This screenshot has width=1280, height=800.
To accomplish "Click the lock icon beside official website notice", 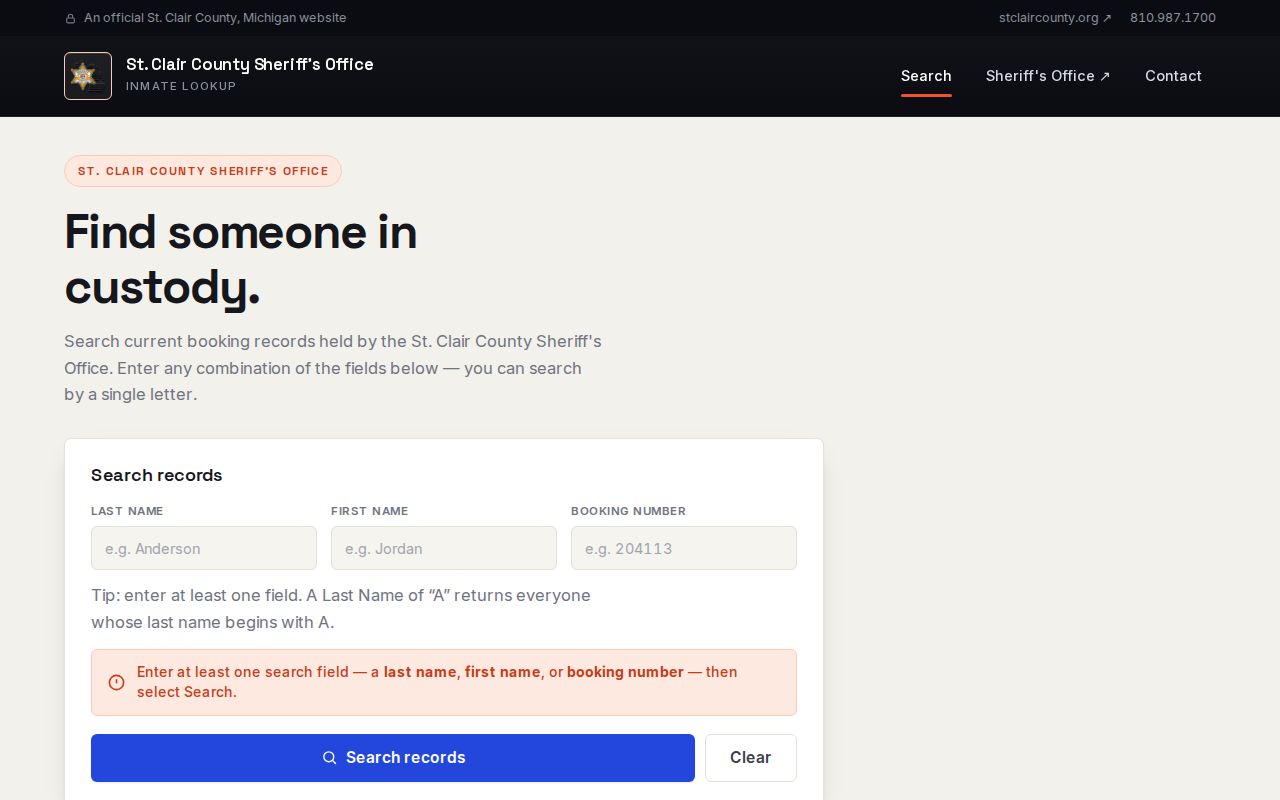I will (x=70, y=18).
